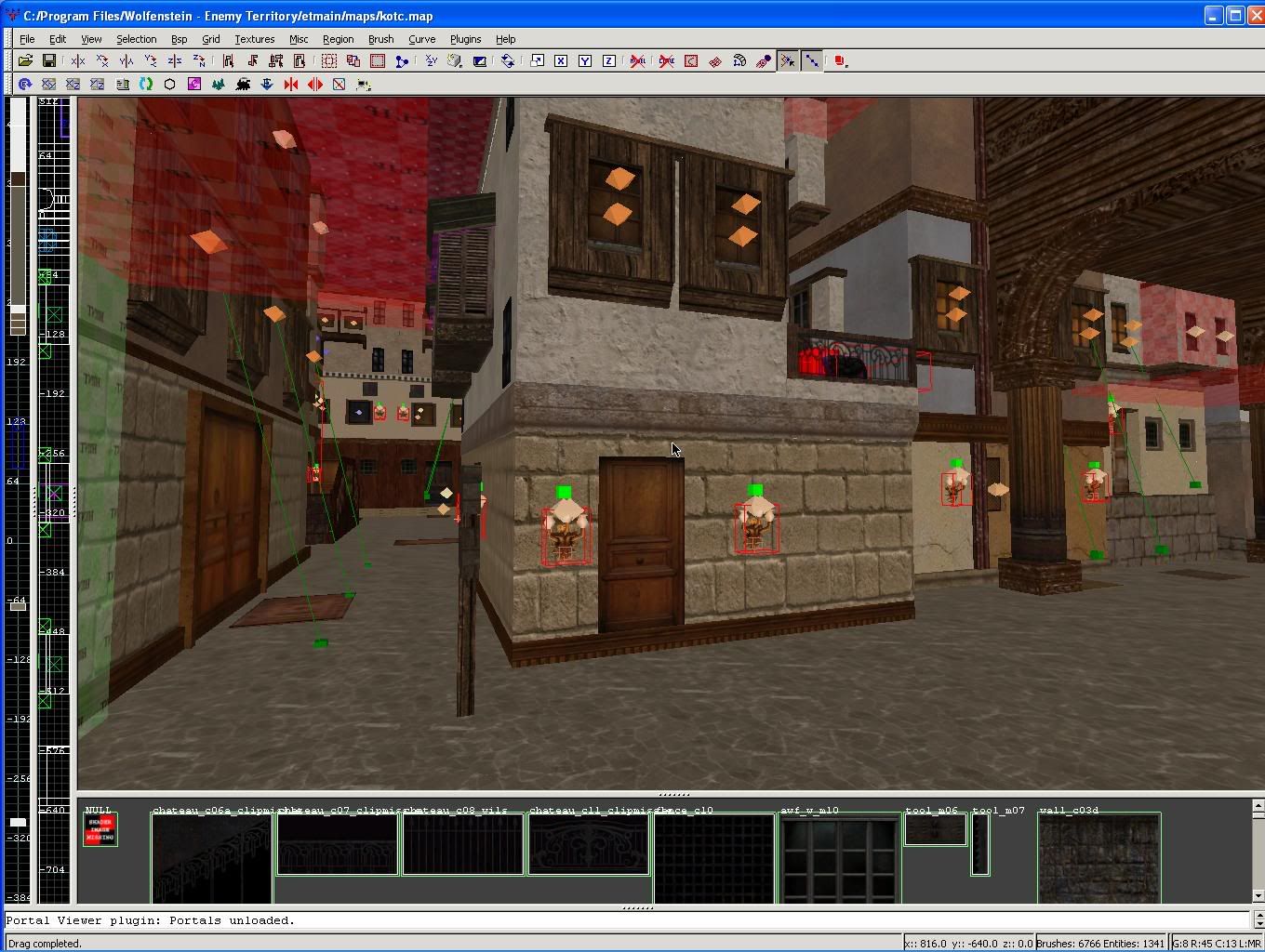
Task: Flip the selection along the Z axis
Action: pyautogui.click(x=175, y=61)
